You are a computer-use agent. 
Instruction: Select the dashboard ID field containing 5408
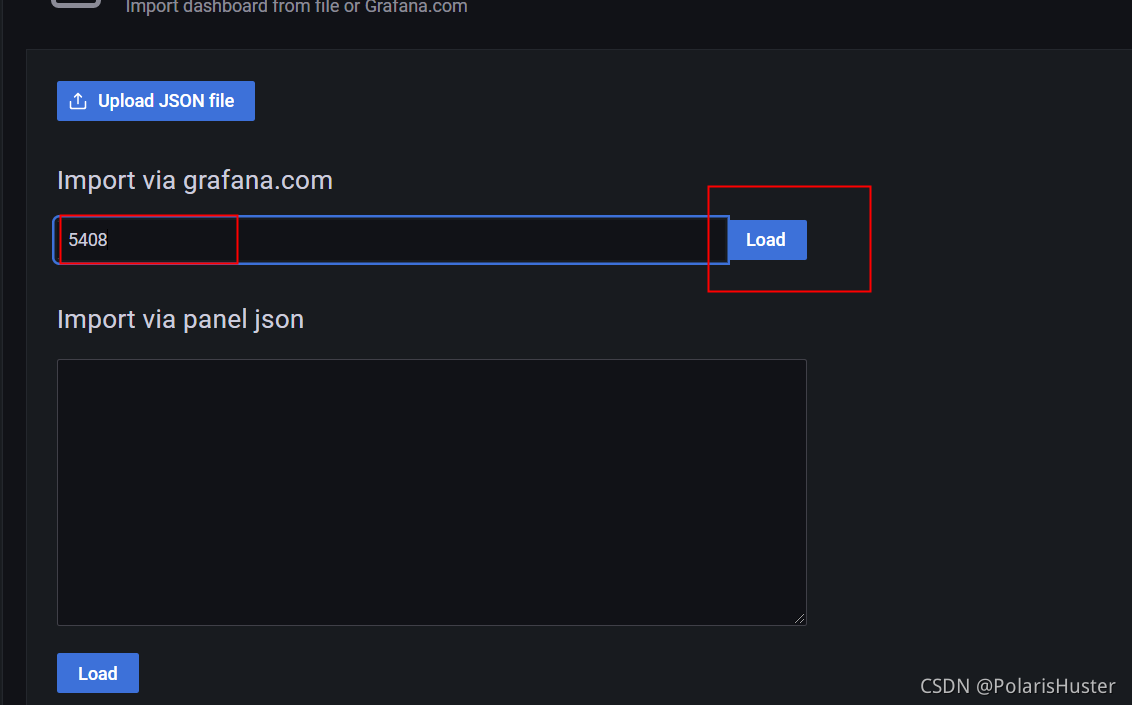(148, 240)
